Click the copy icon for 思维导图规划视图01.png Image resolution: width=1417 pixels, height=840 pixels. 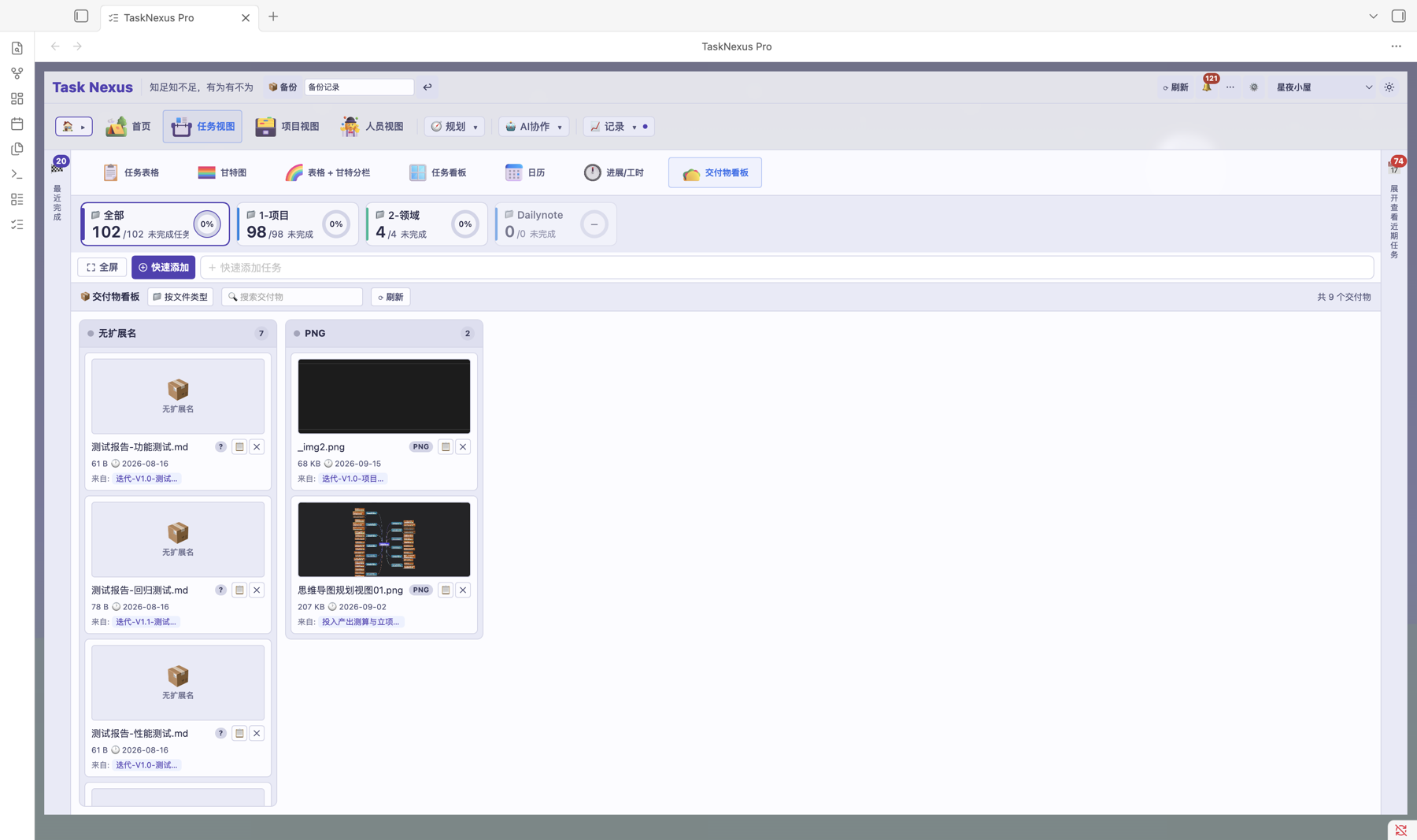point(446,590)
